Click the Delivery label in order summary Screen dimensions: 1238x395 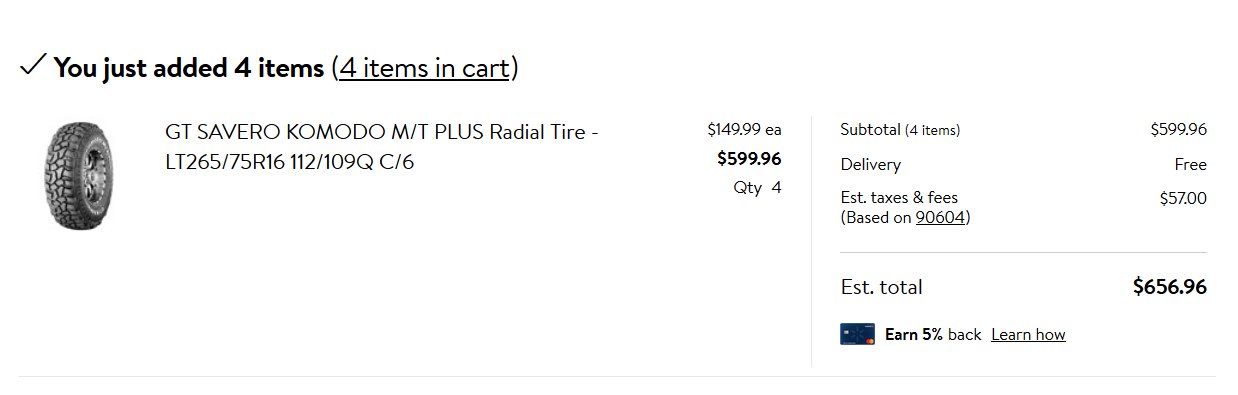point(870,164)
